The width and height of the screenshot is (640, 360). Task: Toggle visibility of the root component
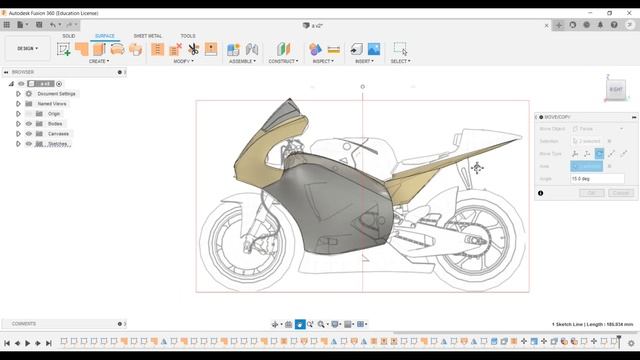point(21,84)
